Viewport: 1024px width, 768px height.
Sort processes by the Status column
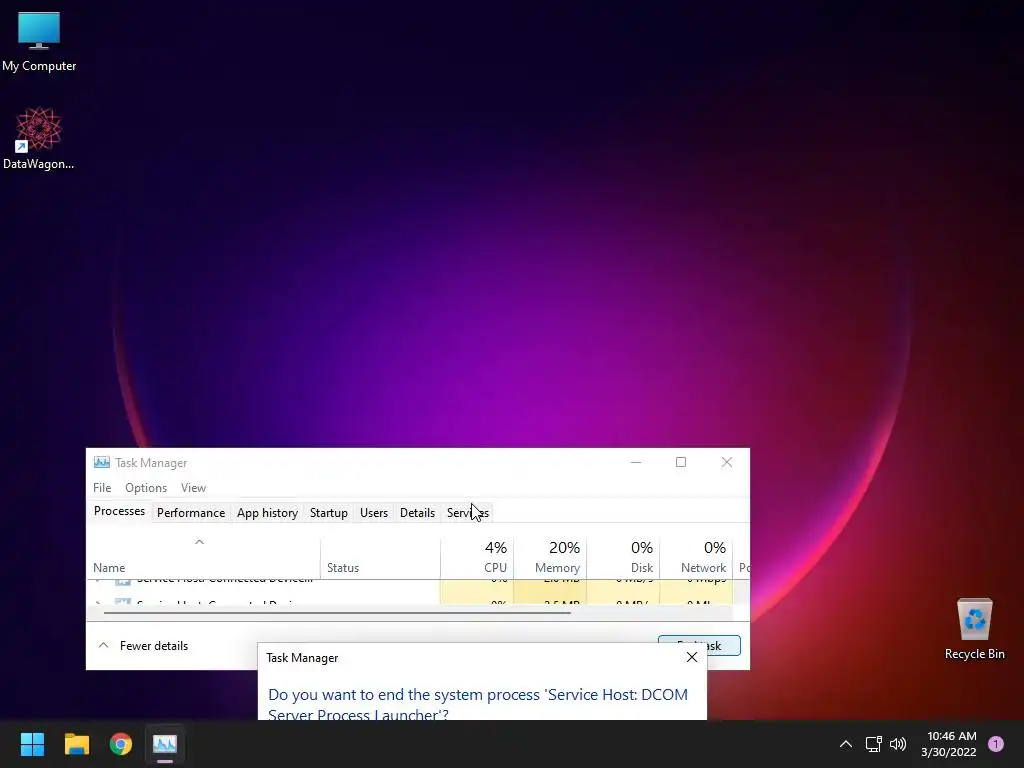click(x=380, y=558)
